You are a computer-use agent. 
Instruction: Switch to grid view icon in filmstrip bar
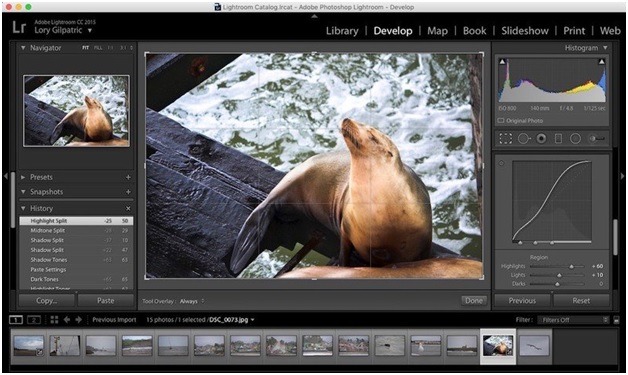click(x=54, y=320)
